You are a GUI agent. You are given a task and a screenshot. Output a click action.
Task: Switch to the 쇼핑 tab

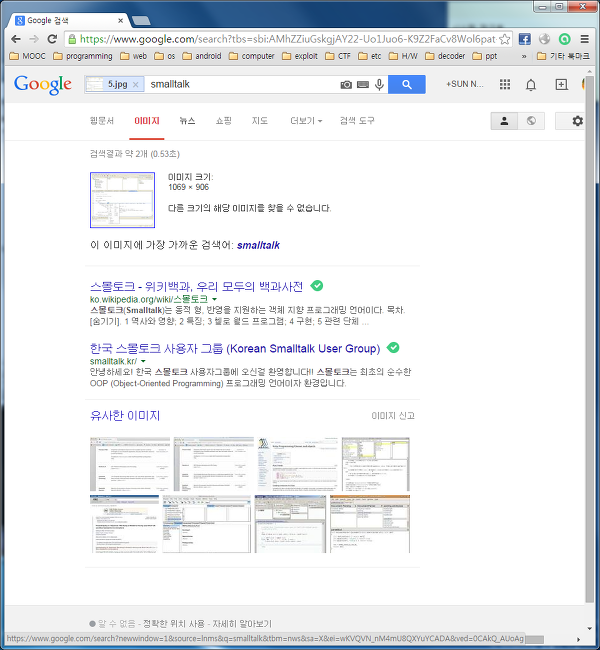pos(223,121)
